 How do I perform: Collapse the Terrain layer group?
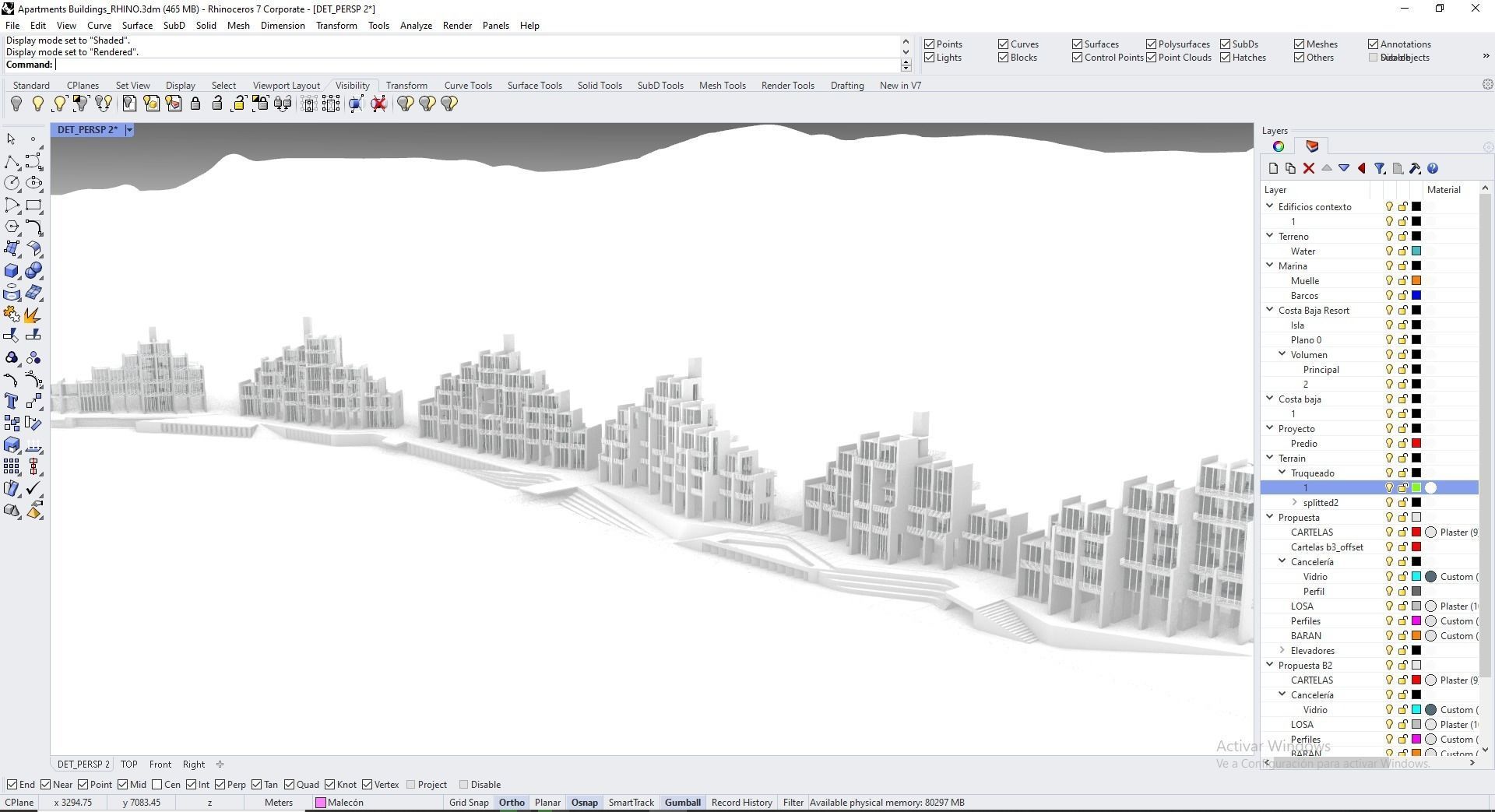(1270, 458)
